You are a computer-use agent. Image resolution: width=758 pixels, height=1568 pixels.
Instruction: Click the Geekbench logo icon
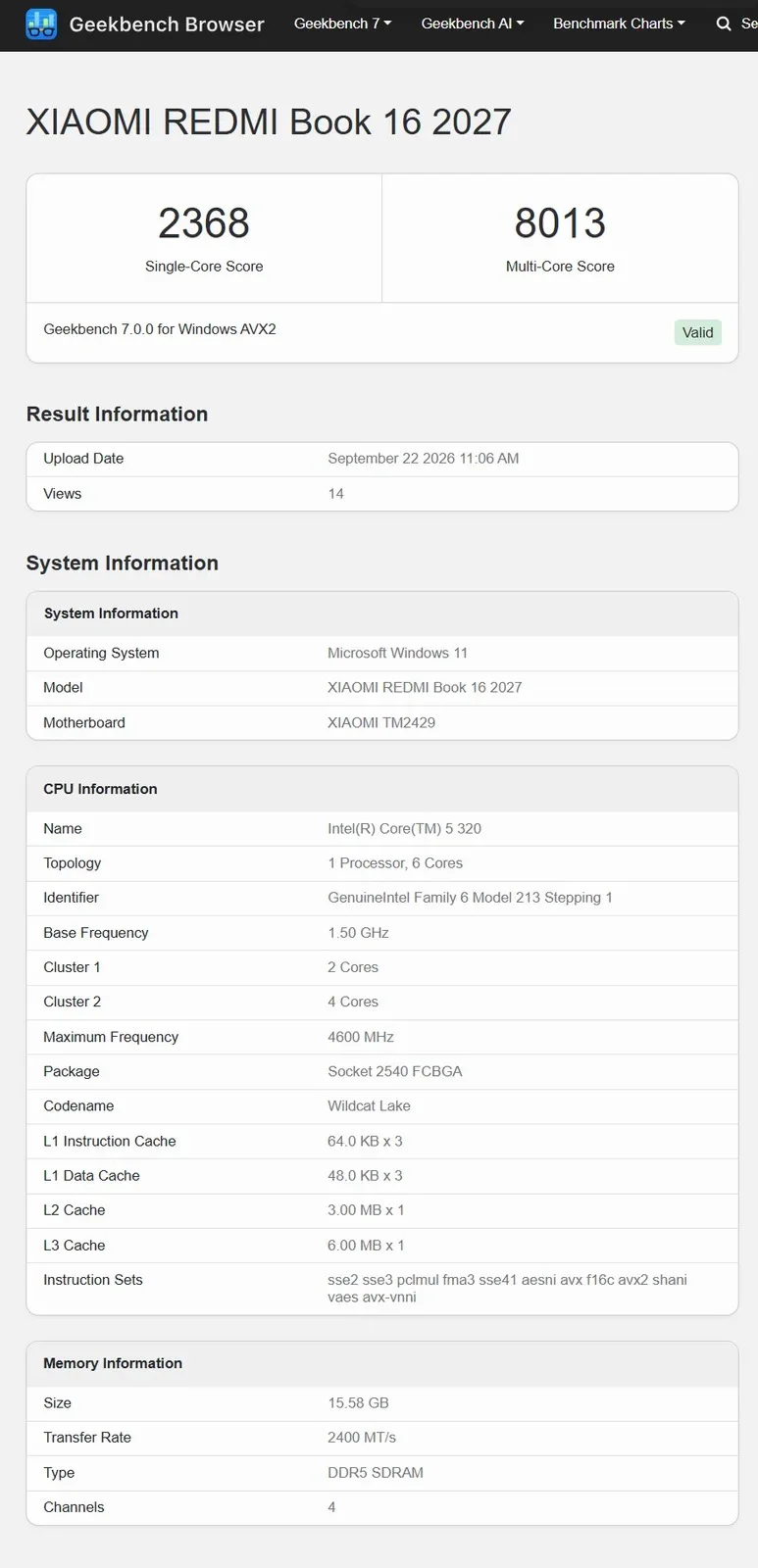[x=41, y=24]
